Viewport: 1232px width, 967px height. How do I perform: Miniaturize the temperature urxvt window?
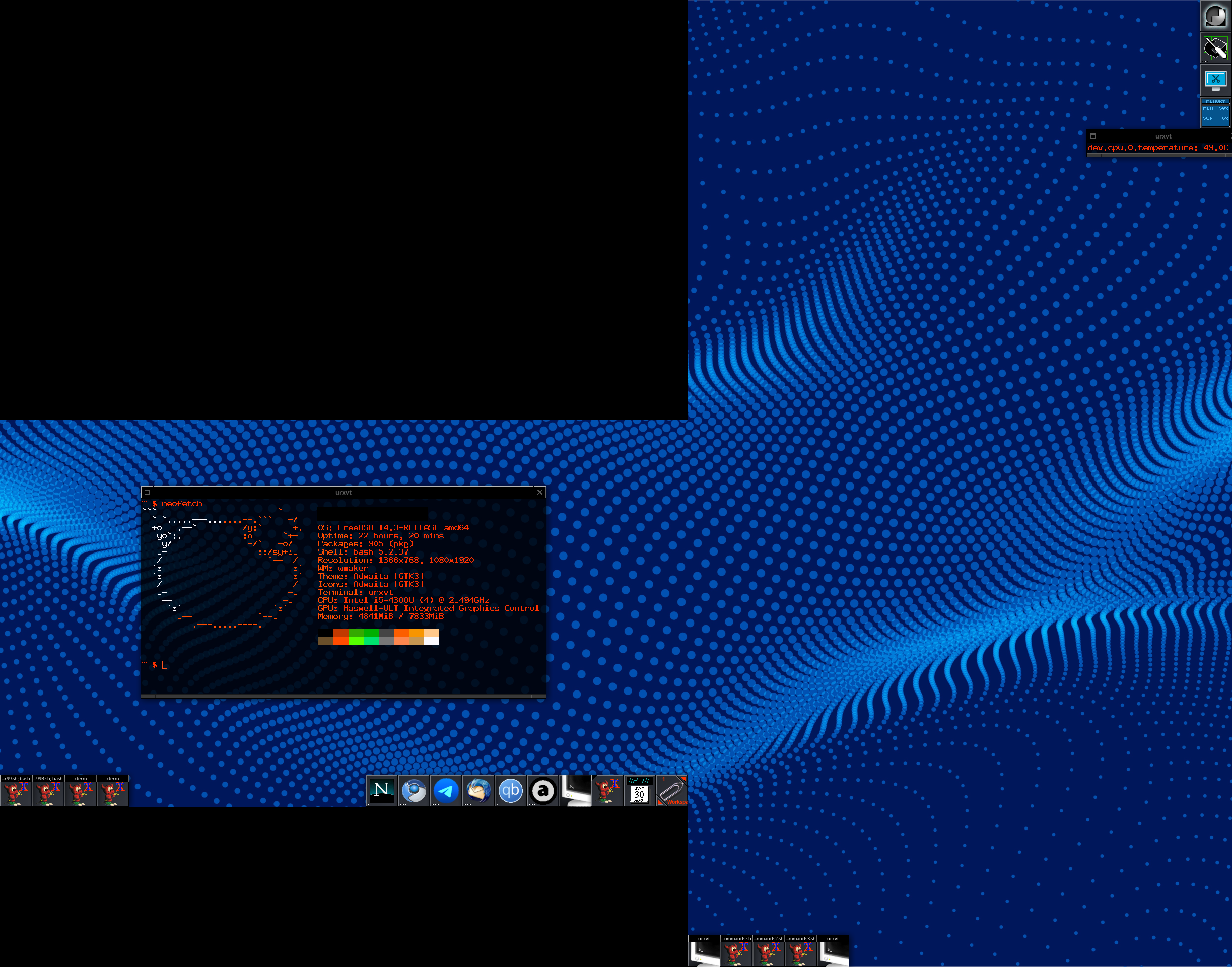coord(1093,136)
